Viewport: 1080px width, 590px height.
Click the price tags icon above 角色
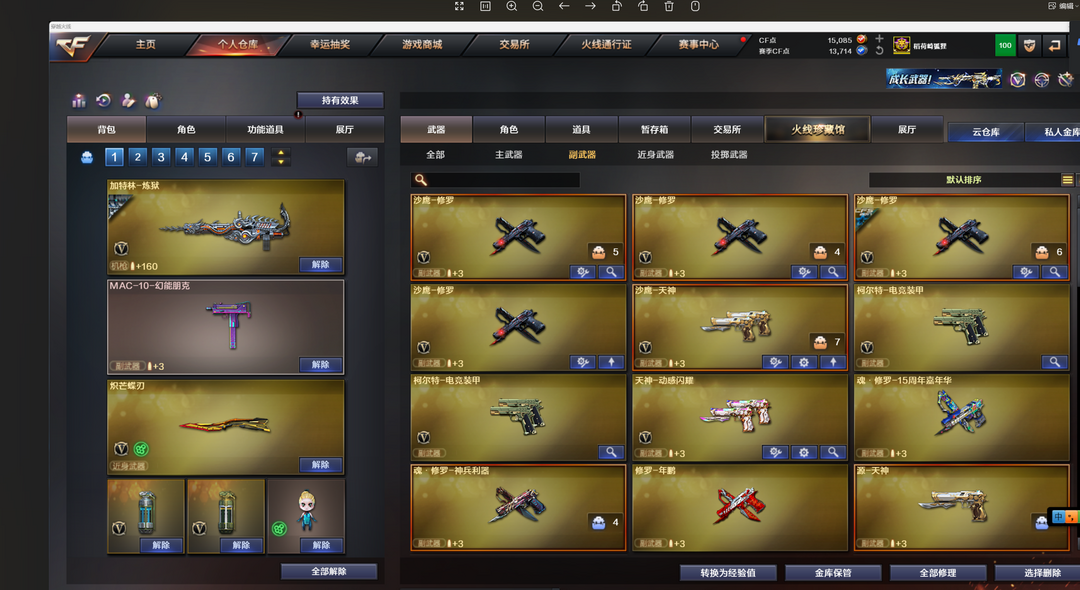click(153, 101)
